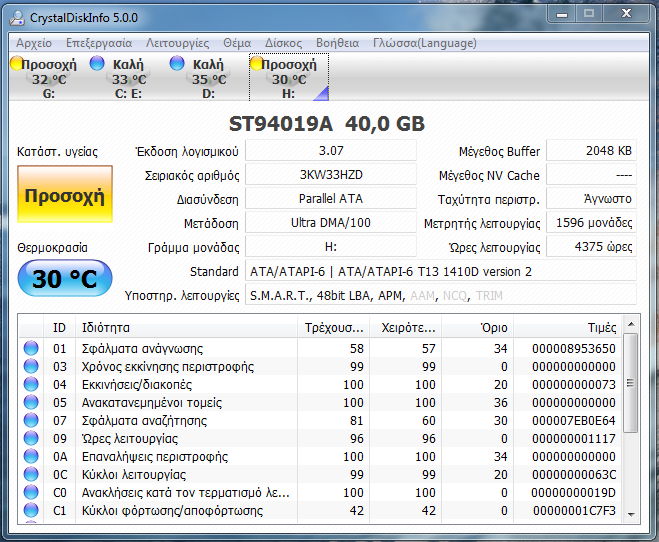Screen dimensions: 659x542
Task: Click the Χειρότε... column header
Action: coord(406,327)
